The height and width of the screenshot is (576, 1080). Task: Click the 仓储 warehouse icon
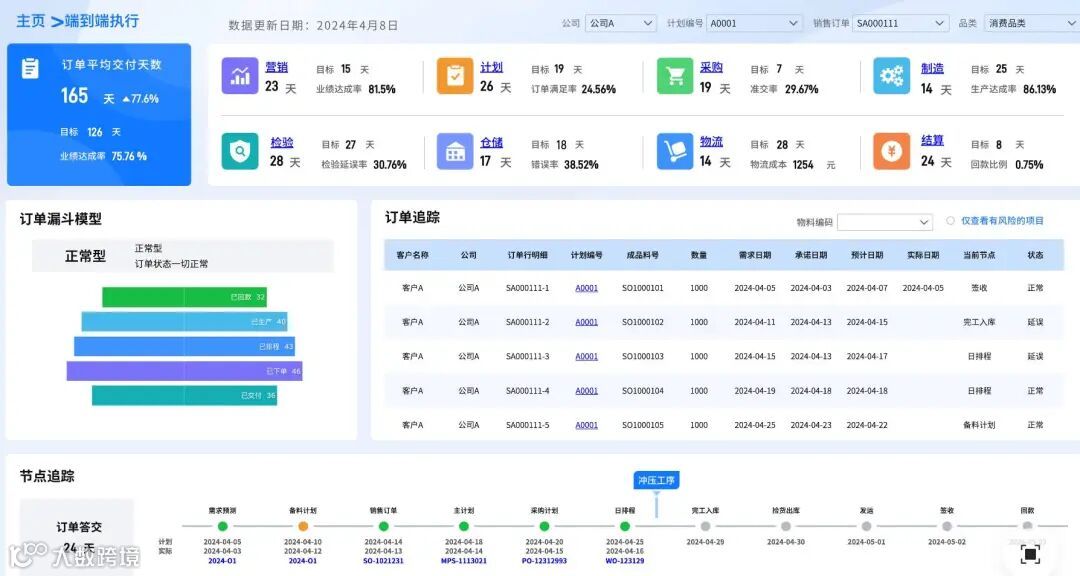click(x=455, y=151)
